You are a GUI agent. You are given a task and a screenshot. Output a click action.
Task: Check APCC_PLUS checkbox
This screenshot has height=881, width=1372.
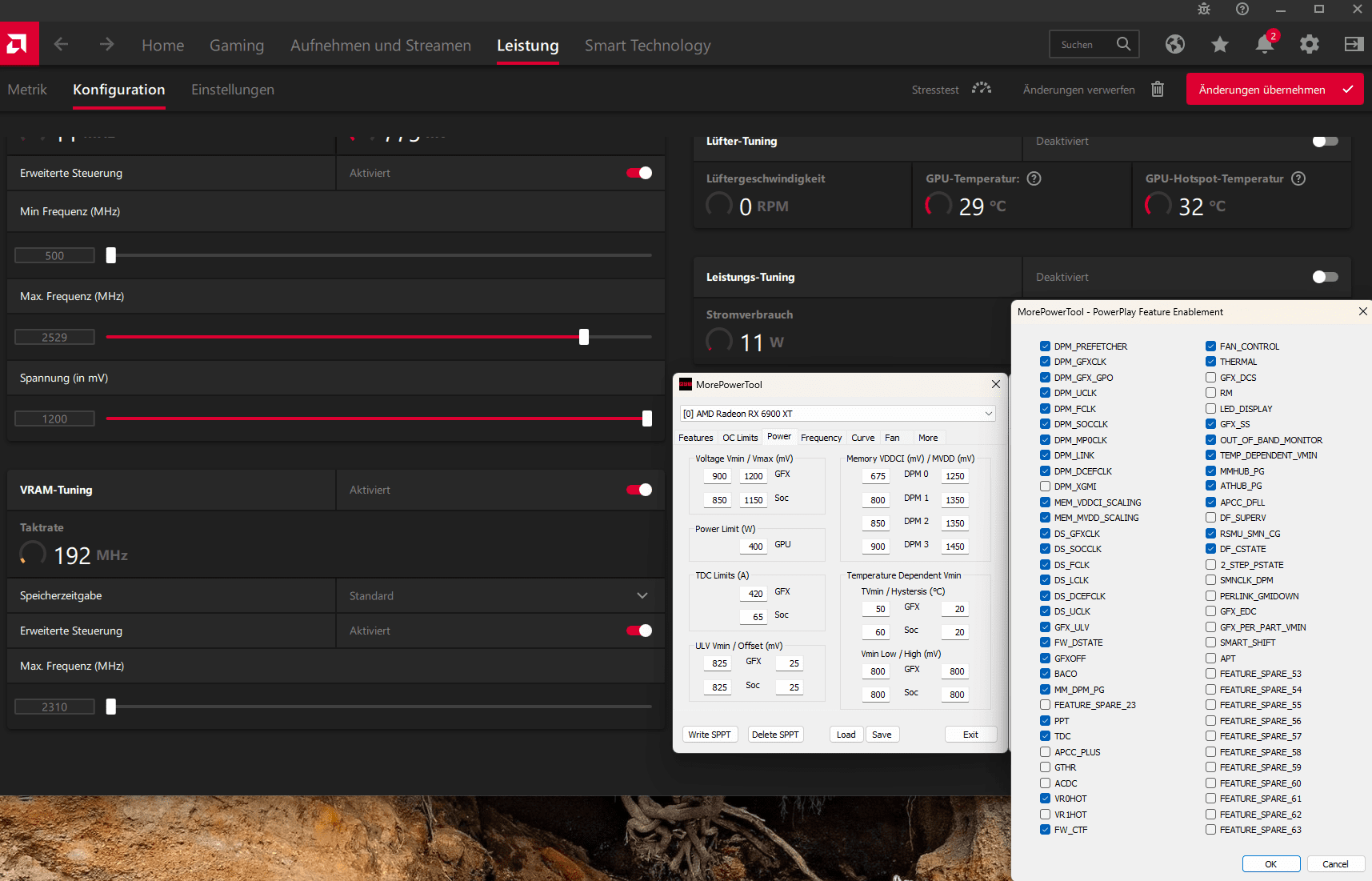click(x=1045, y=751)
